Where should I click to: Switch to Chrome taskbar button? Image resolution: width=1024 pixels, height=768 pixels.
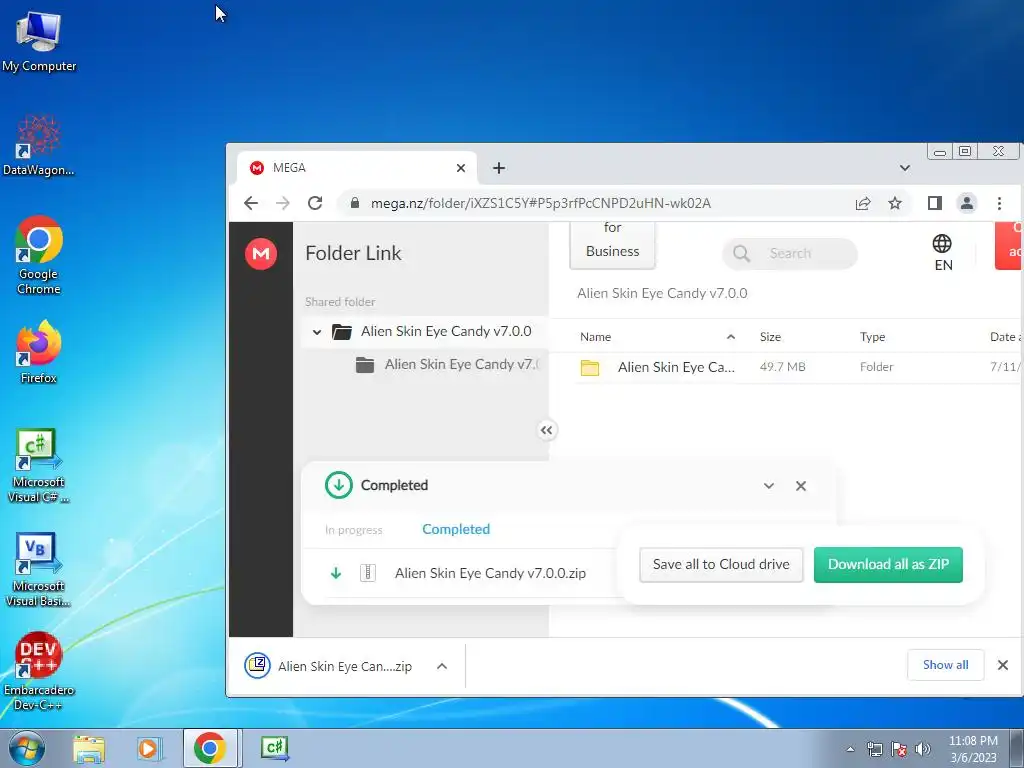210,748
